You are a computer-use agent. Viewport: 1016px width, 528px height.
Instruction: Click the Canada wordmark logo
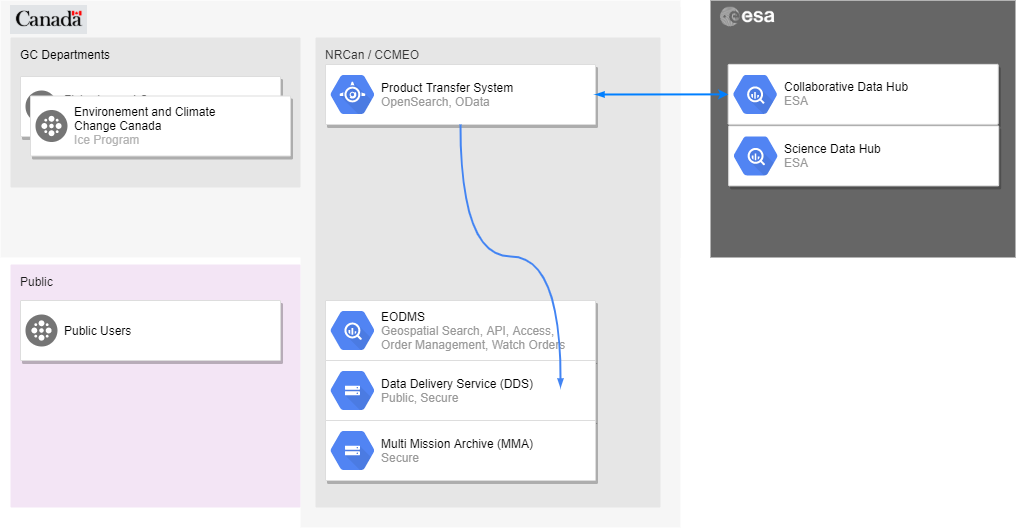(x=49, y=19)
